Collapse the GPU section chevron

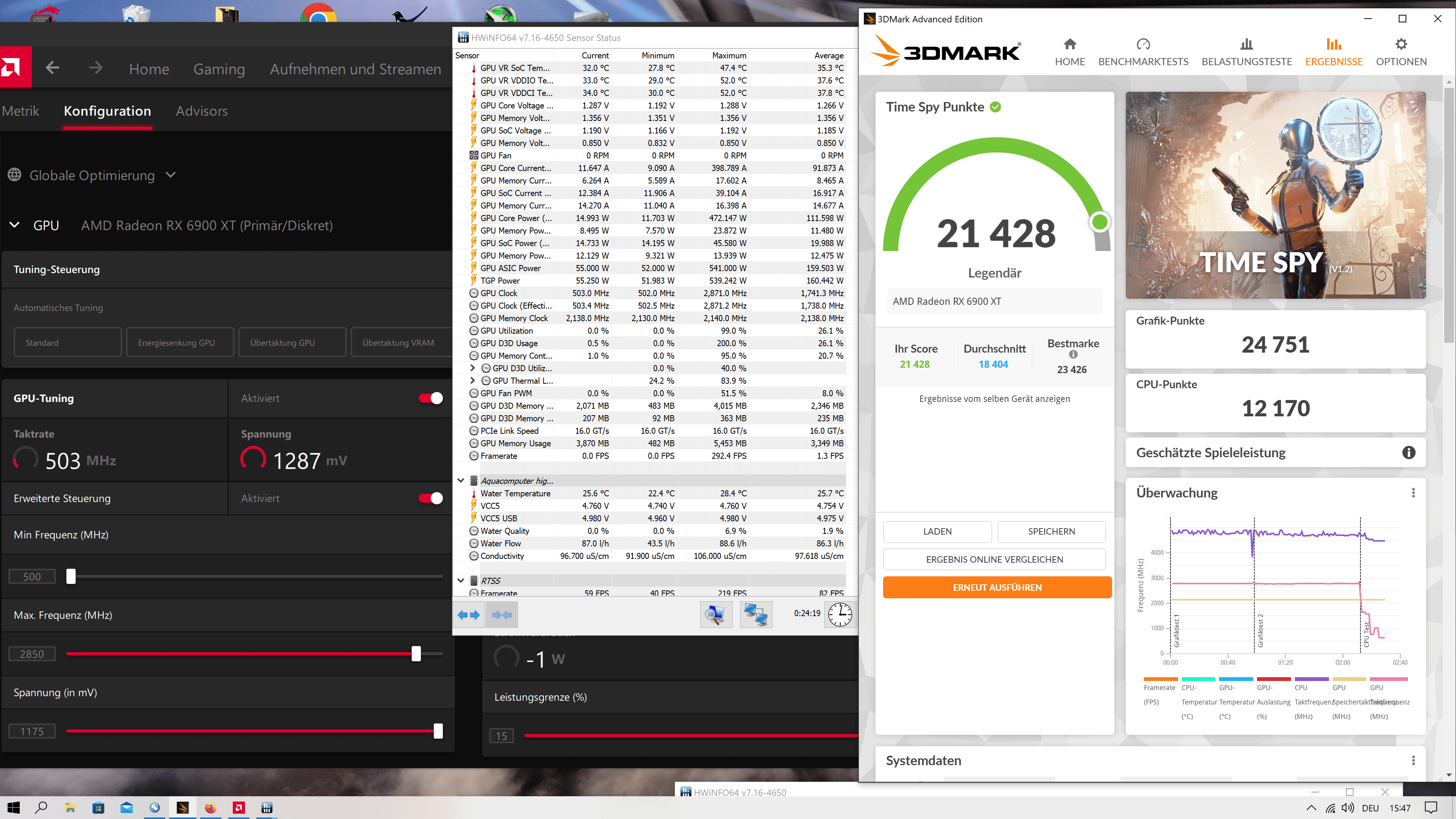pyautogui.click(x=15, y=225)
